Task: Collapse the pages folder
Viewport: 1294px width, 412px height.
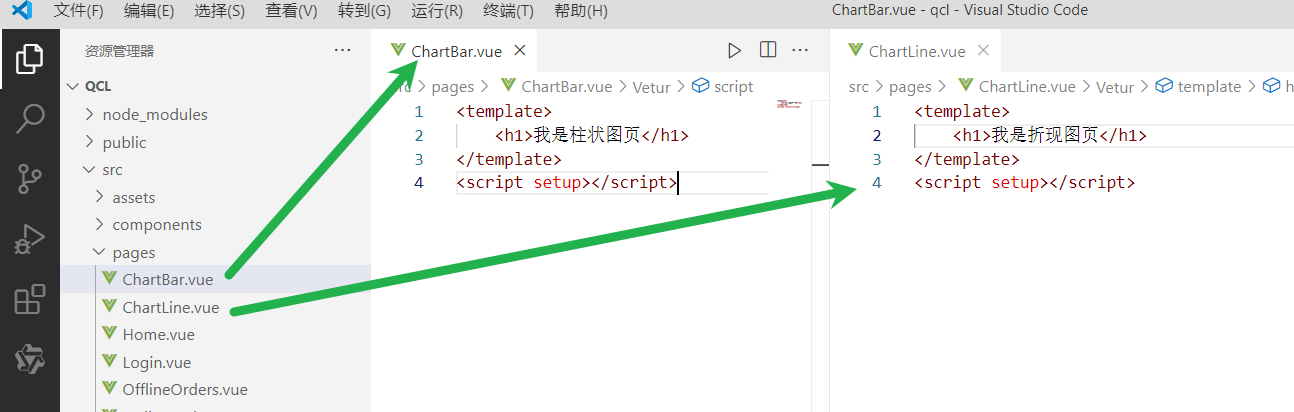Action: (99, 253)
